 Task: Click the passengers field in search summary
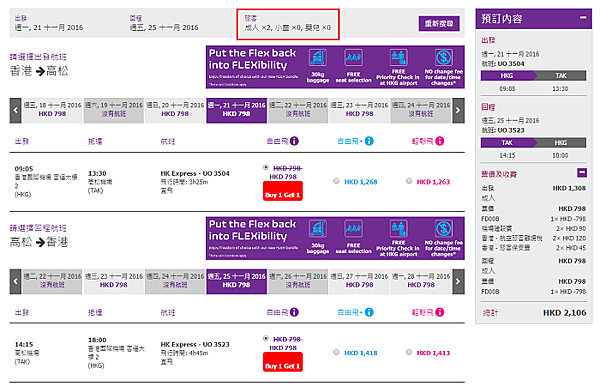pos(288,24)
